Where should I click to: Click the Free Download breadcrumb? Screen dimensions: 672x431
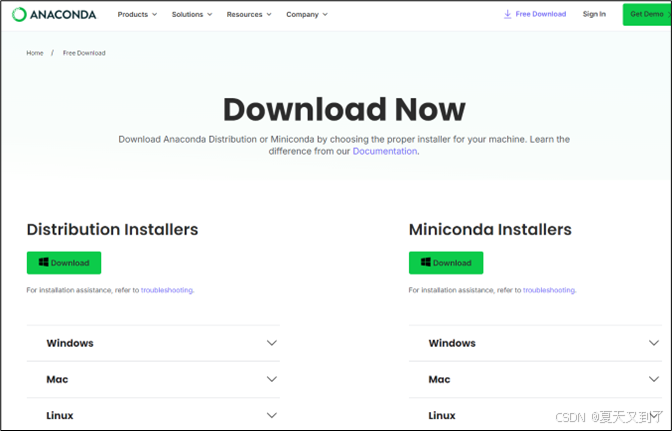(x=84, y=53)
